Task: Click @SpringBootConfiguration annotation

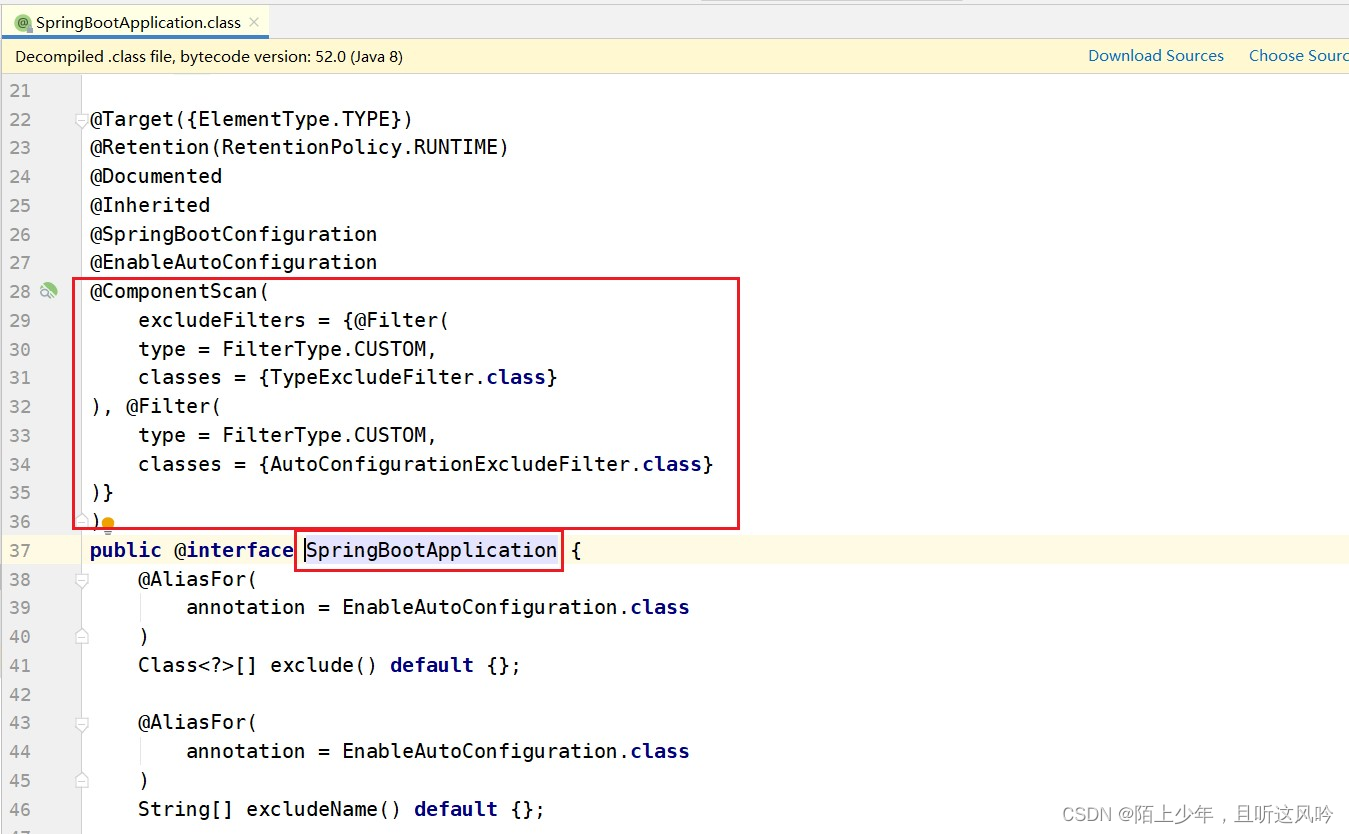Action: coord(233,234)
